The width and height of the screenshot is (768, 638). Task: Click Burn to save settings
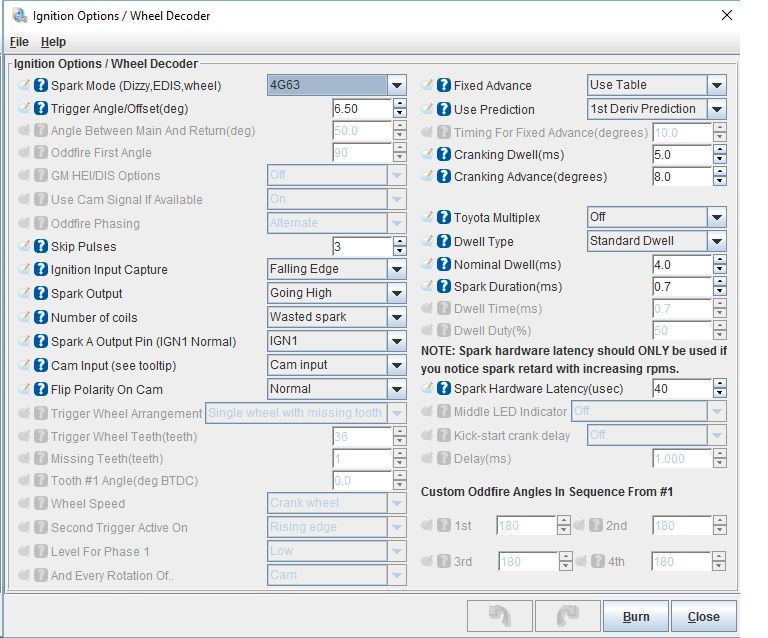(636, 616)
